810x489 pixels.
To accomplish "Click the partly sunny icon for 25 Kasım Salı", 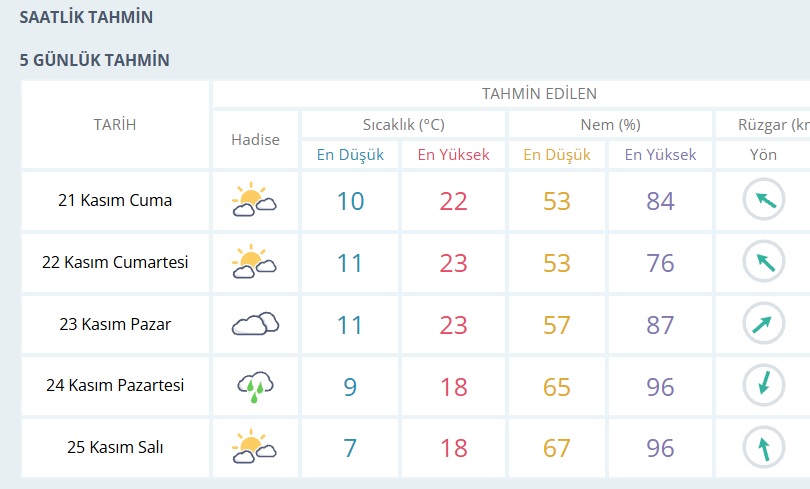I will point(254,448).
